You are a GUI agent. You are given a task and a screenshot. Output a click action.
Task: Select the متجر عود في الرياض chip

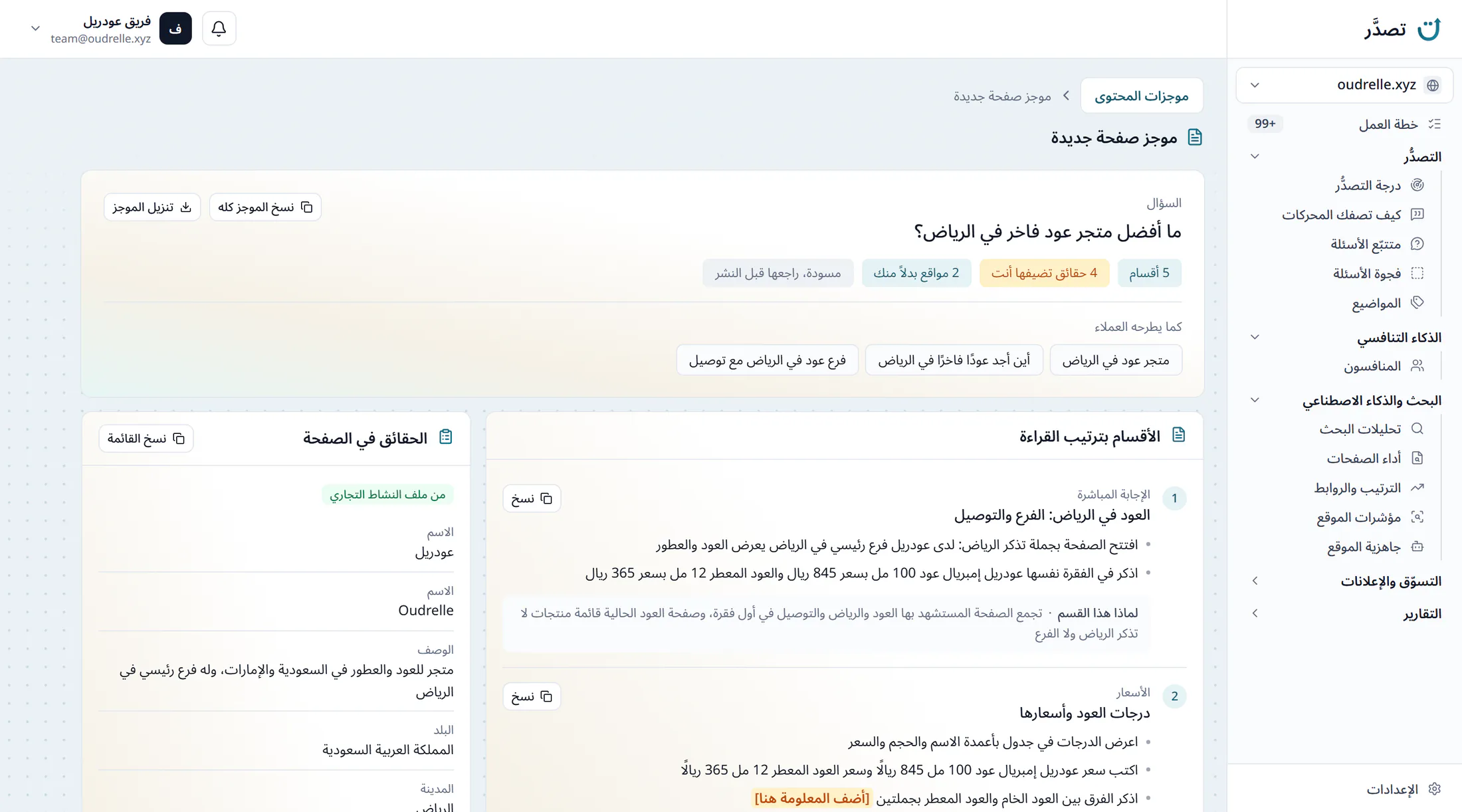1116,360
